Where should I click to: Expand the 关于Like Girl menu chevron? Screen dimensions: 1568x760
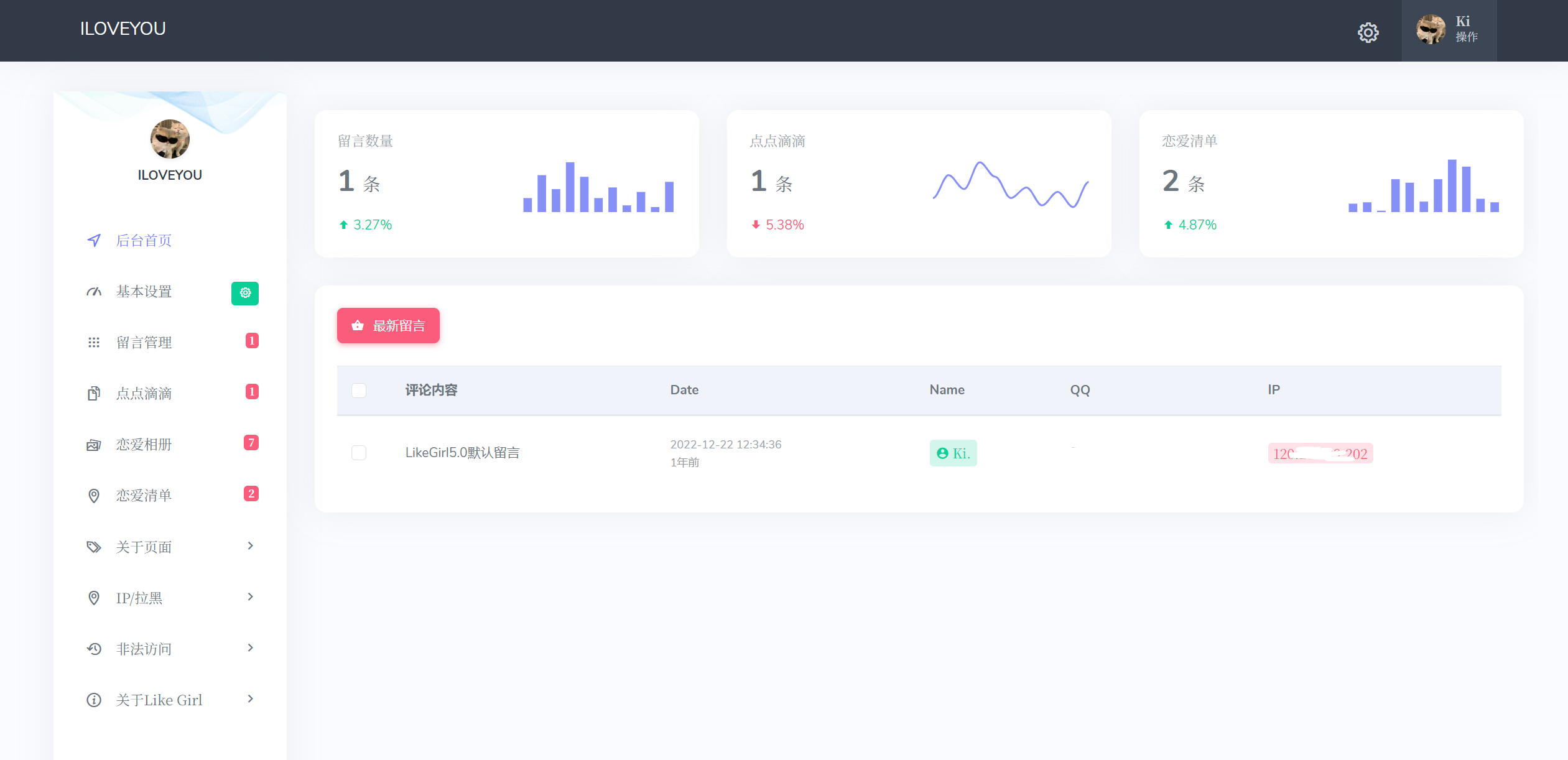pyautogui.click(x=250, y=699)
